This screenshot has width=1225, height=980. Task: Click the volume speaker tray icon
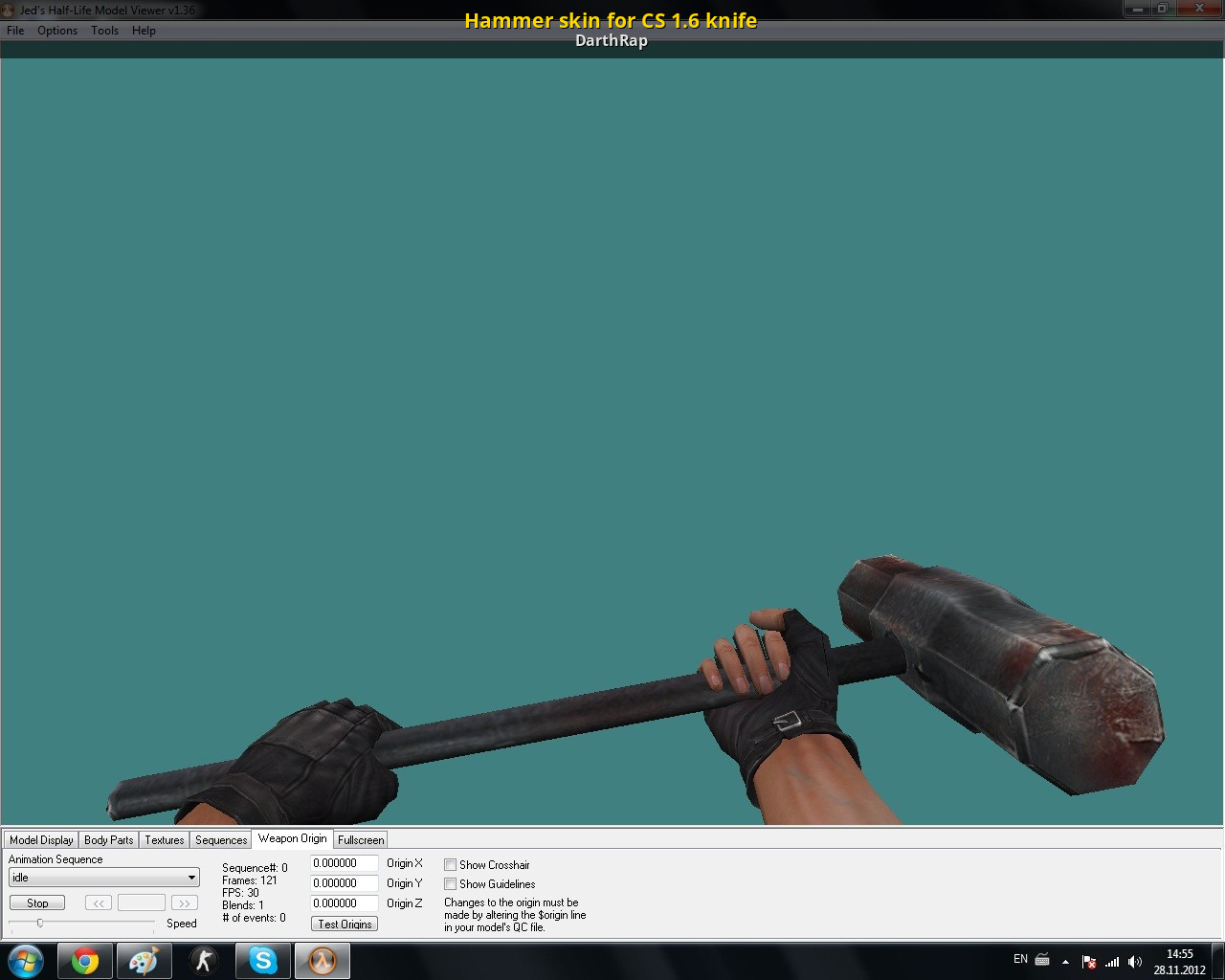[x=1135, y=962]
